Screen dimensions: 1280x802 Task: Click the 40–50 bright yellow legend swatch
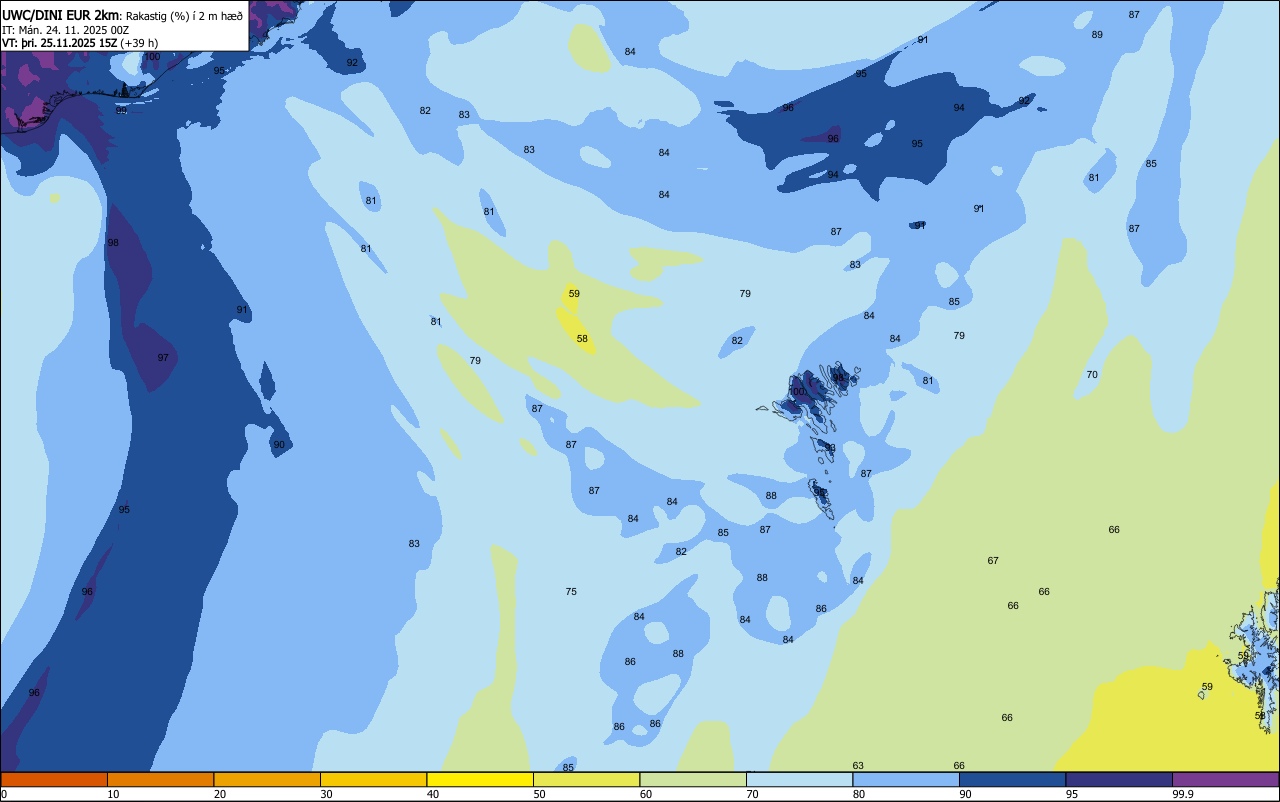click(480, 779)
